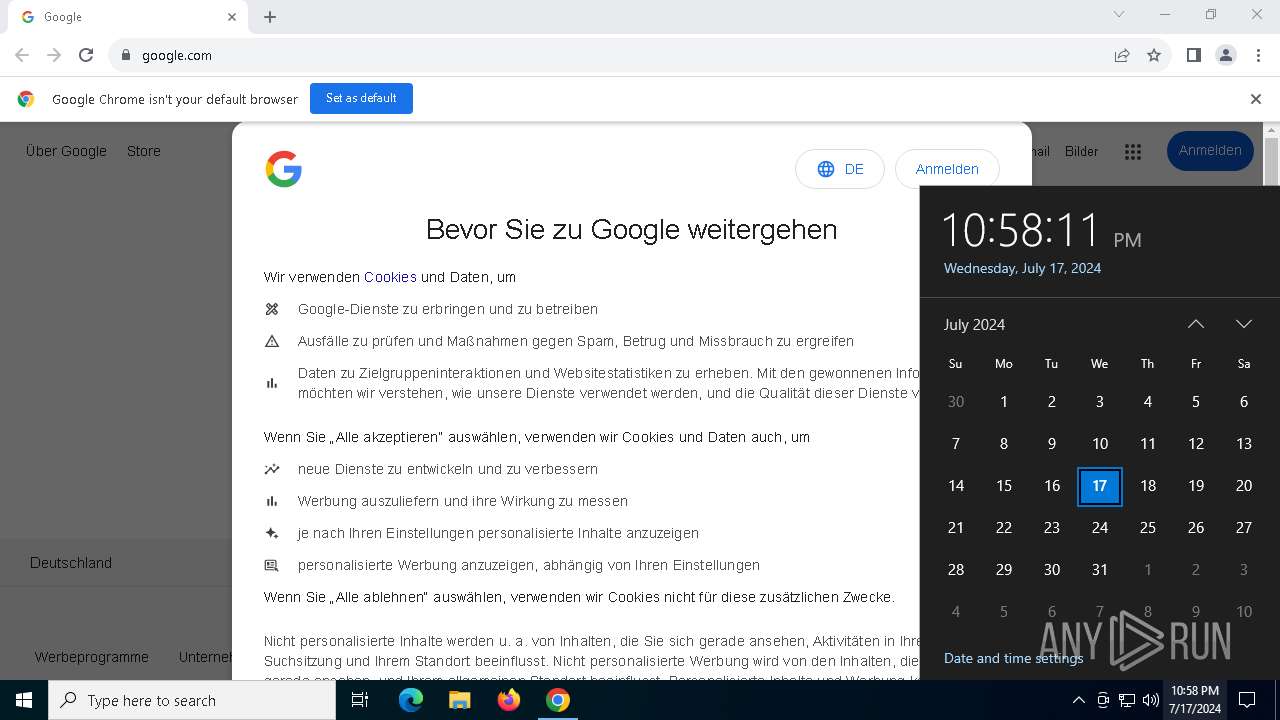Click the taskbar clock 10:58 PM
The image size is (1280, 720).
1195,700
